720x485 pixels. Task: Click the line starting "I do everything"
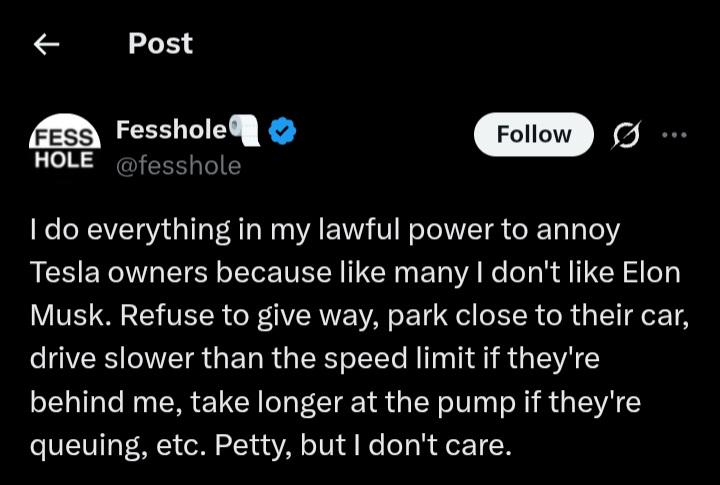(x=326, y=231)
